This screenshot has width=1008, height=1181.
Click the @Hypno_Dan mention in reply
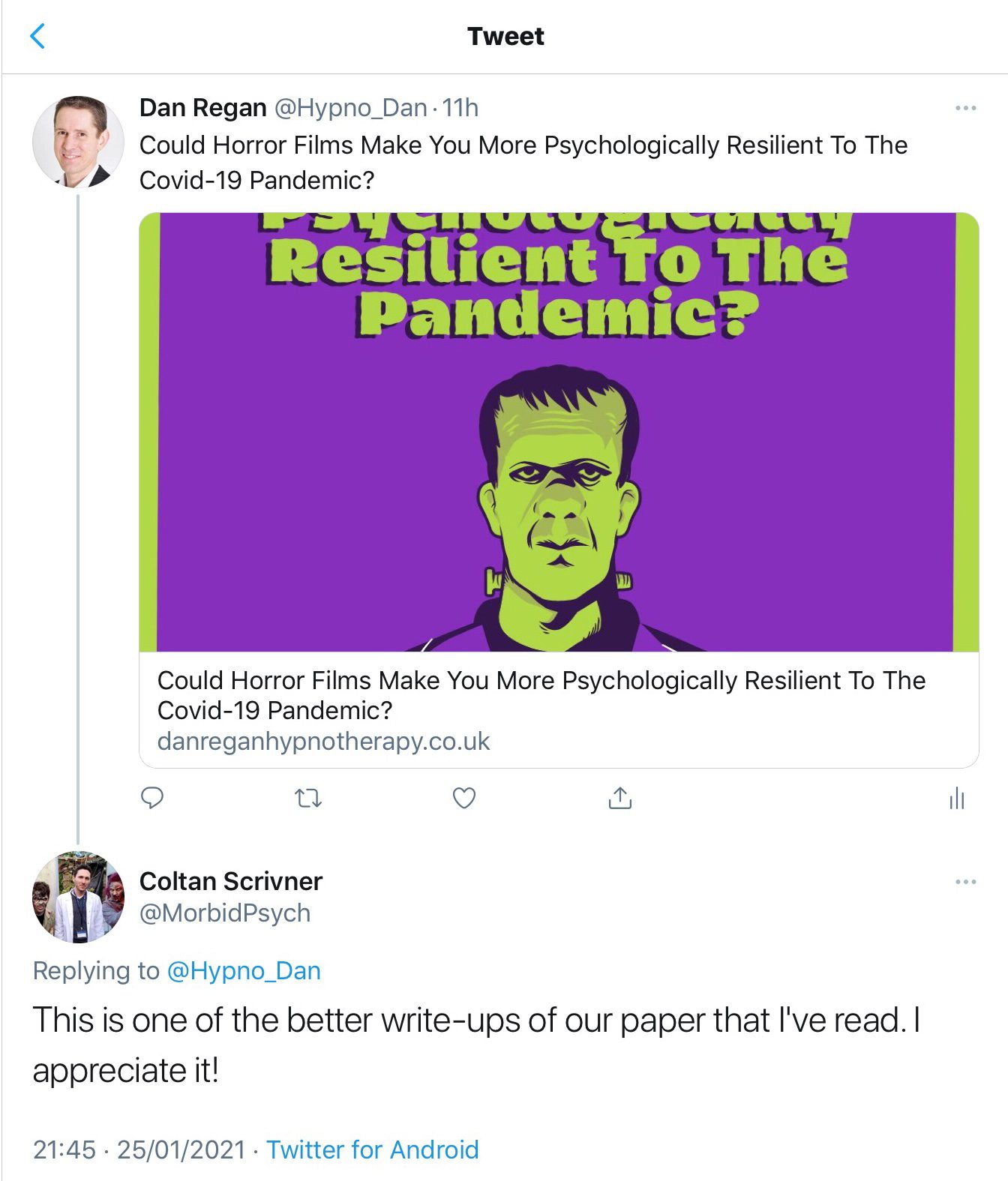pyautogui.click(x=244, y=970)
